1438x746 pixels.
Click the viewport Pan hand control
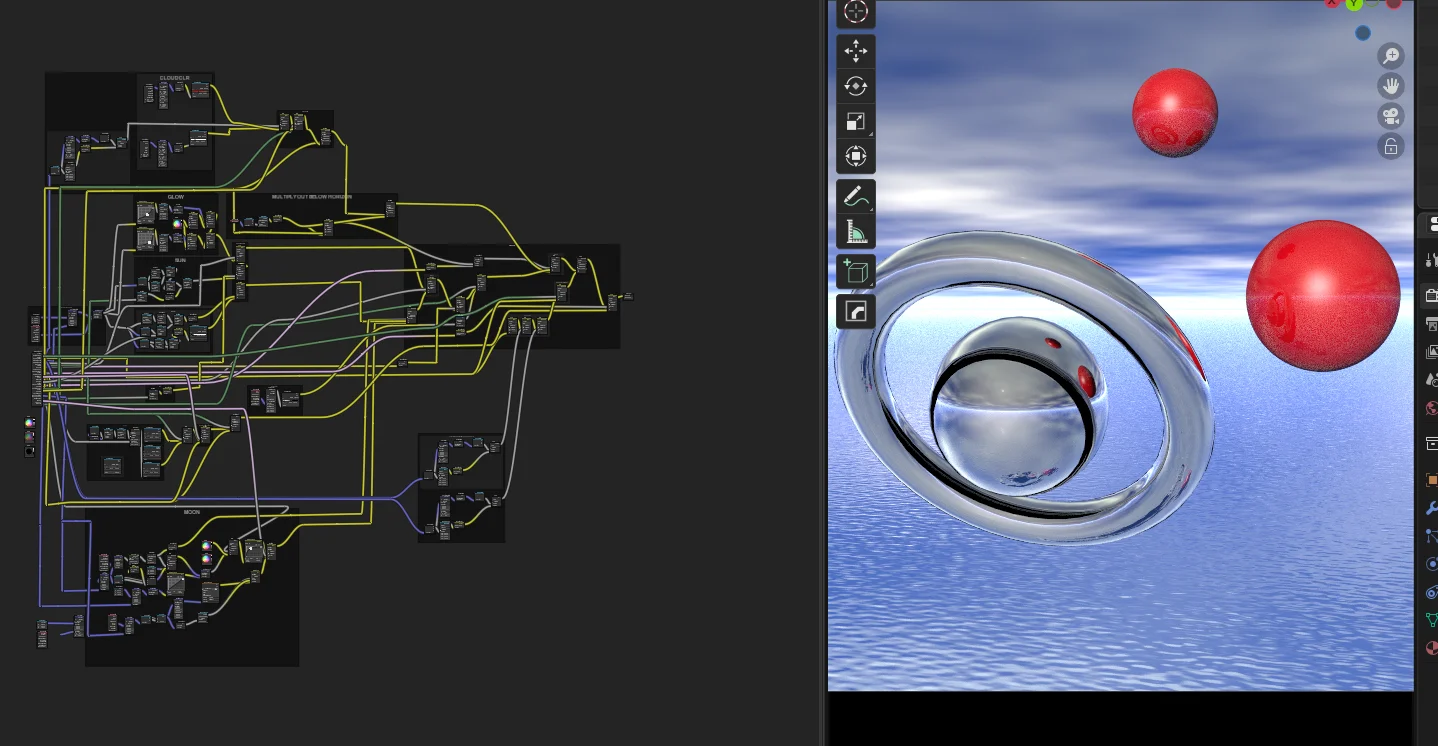pyautogui.click(x=1391, y=86)
